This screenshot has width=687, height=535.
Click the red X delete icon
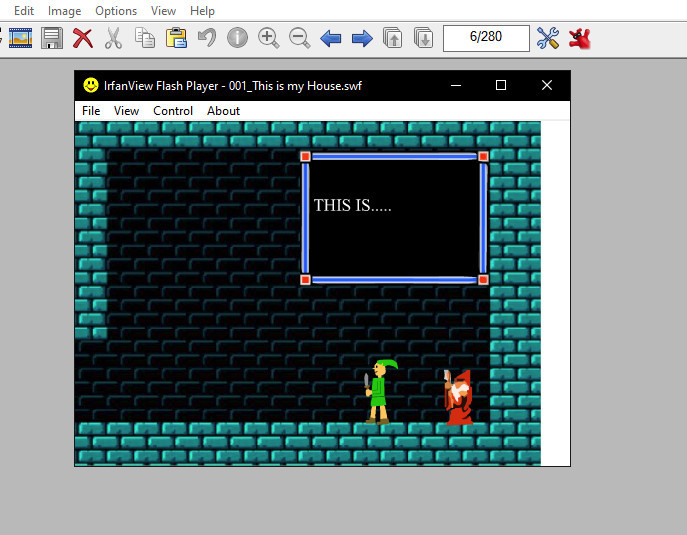pyautogui.click(x=83, y=38)
